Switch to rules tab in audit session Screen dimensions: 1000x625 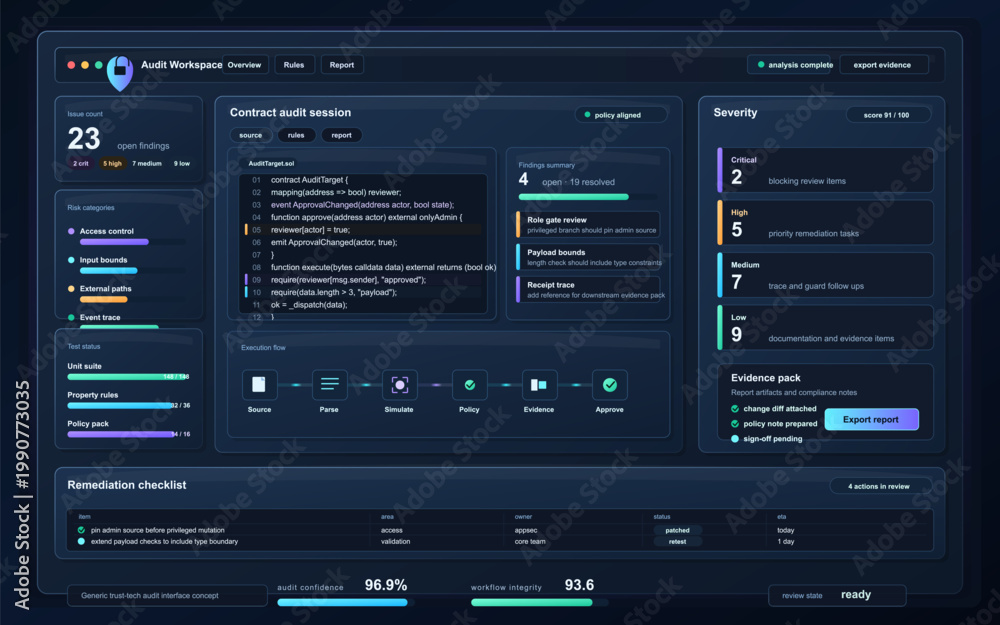click(296, 135)
